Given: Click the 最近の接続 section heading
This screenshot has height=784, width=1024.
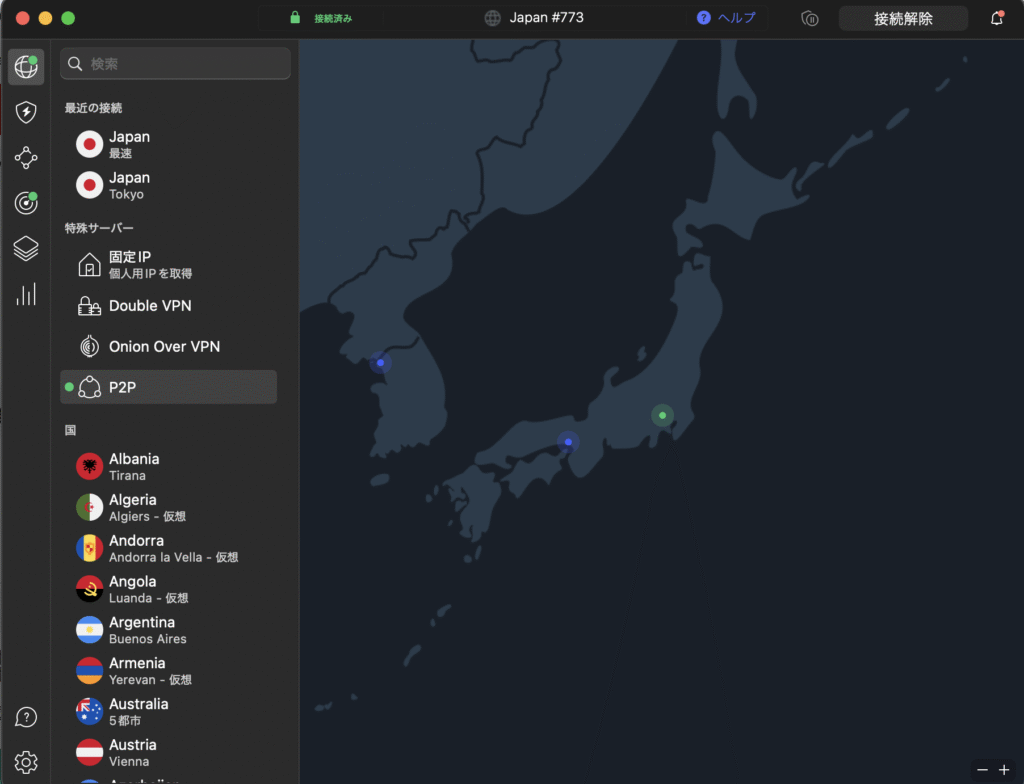Looking at the screenshot, I should click(x=93, y=108).
